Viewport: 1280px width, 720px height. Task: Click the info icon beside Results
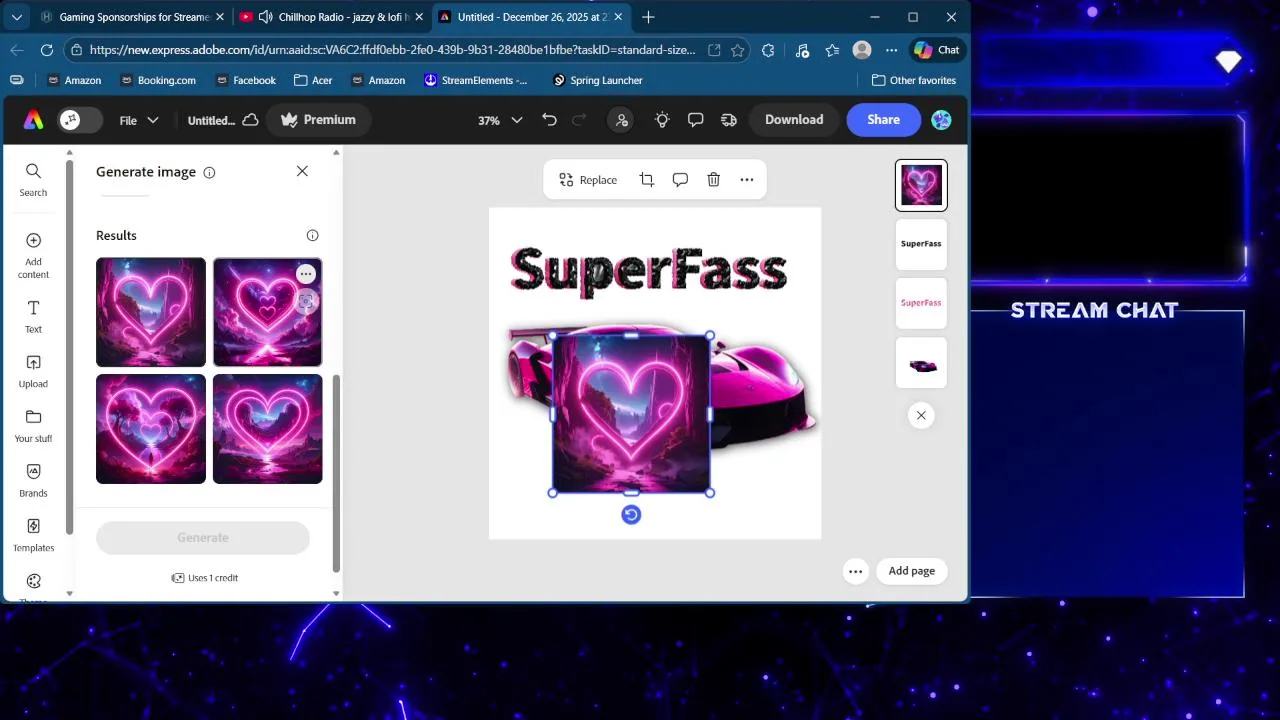click(x=312, y=235)
